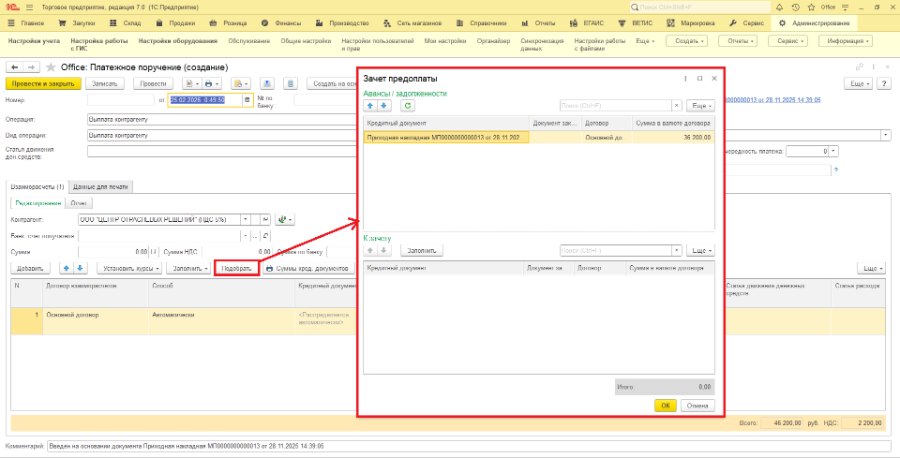900x458 pixels.
Task: Move the row down in the contracts table
Action: [80, 268]
